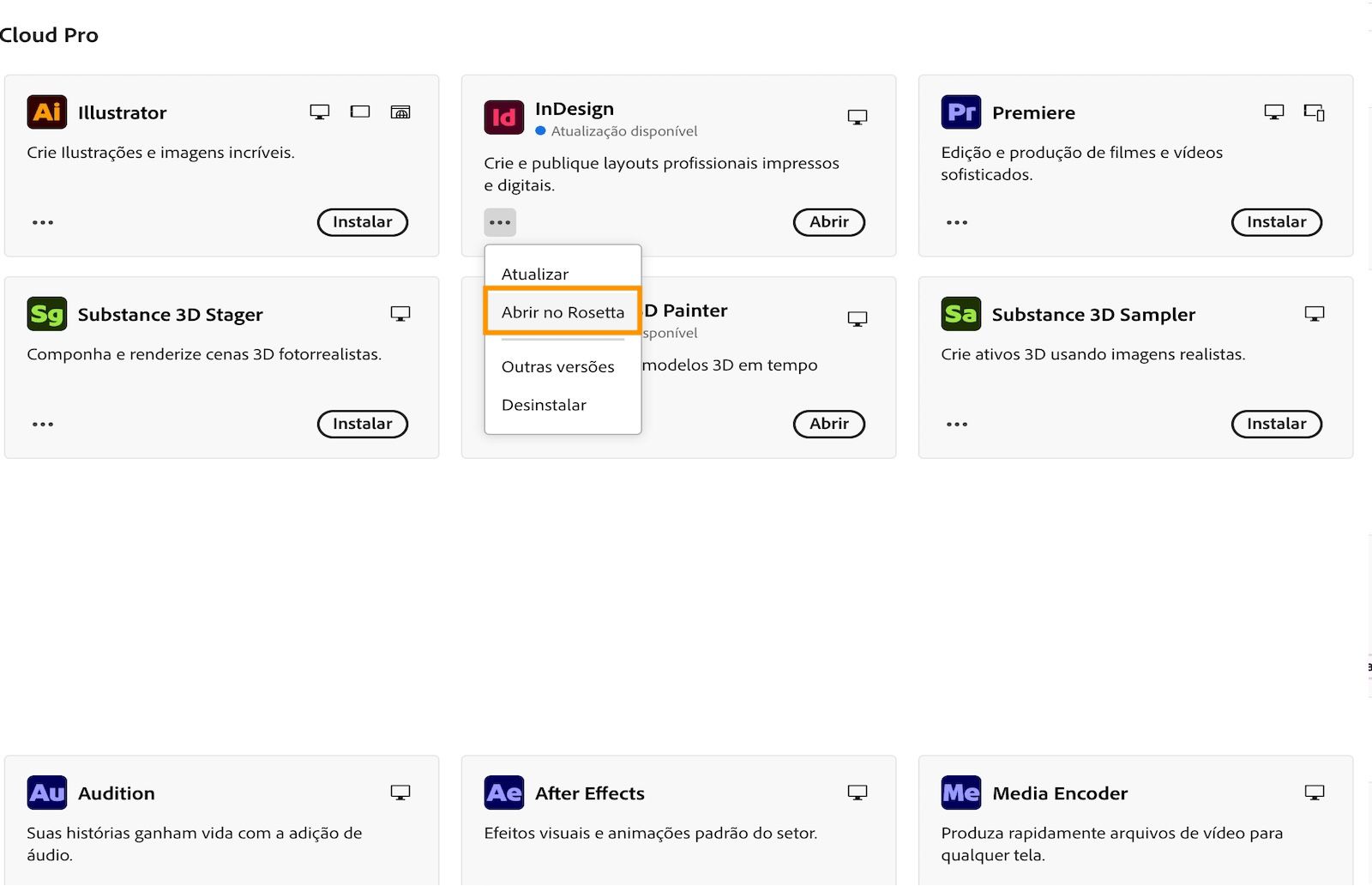This screenshot has width=1372, height=886.
Task: Open InDesign with the Abrir button
Action: tap(829, 222)
